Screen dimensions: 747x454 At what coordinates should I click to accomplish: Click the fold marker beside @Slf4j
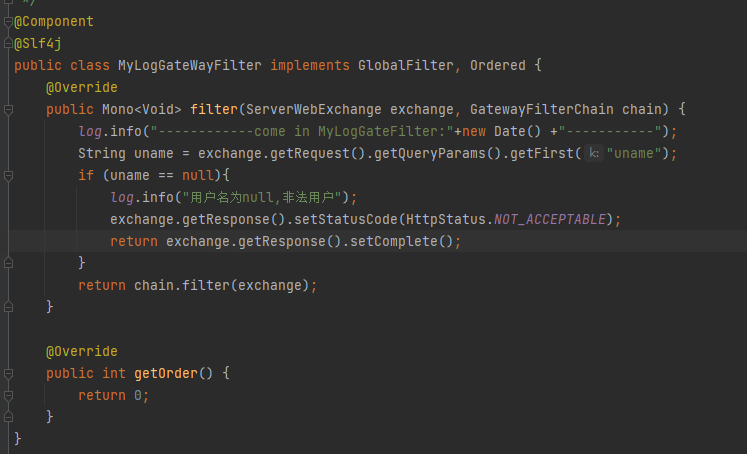click(x=6, y=43)
